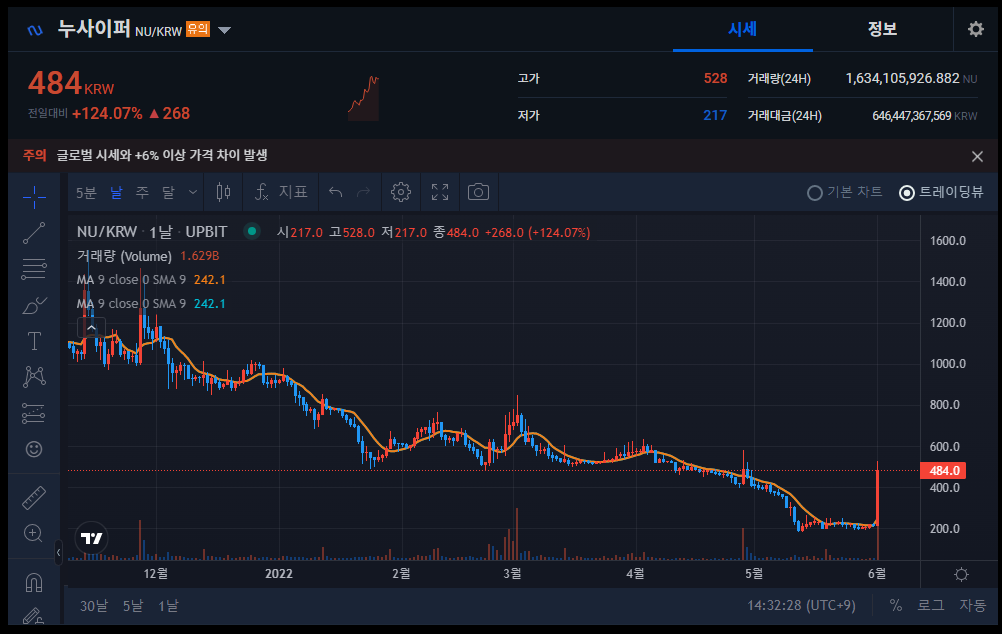This screenshot has width=1002, height=634.
Task: Collapse the left drawing toolbar
Action: coord(58,553)
